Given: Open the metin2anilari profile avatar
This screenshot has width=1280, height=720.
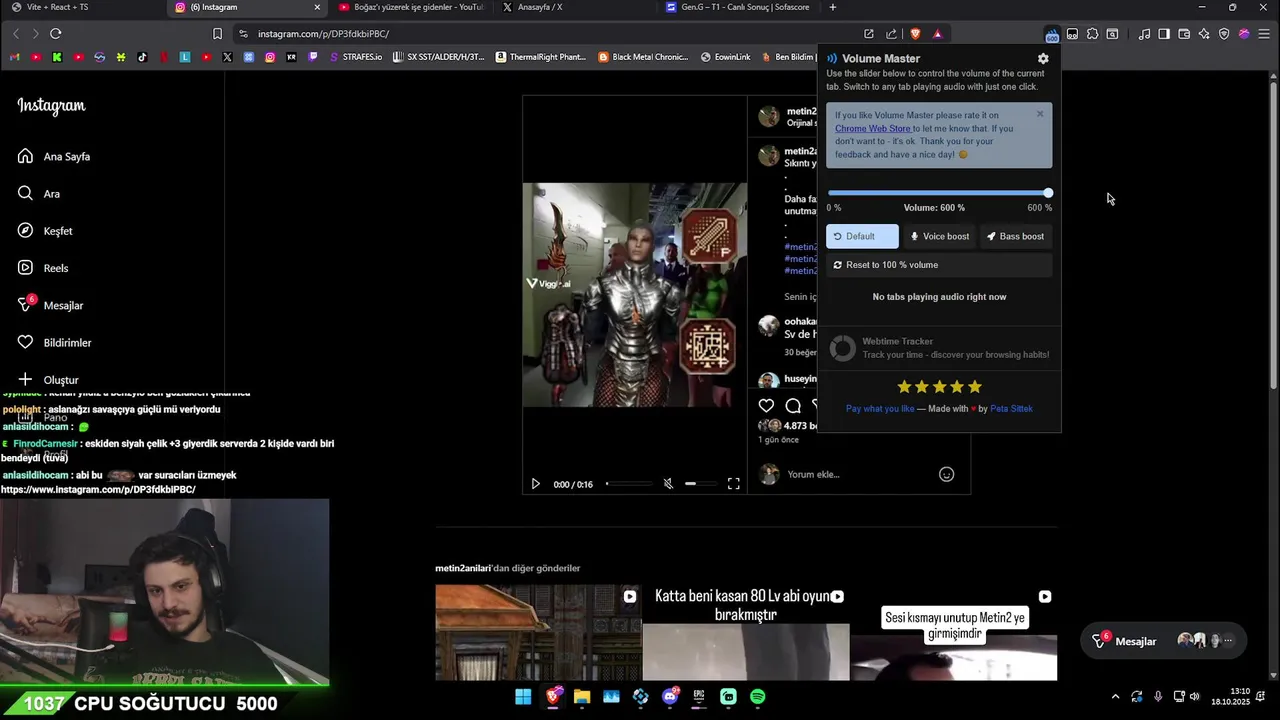Looking at the screenshot, I should (x=768, y=117).
